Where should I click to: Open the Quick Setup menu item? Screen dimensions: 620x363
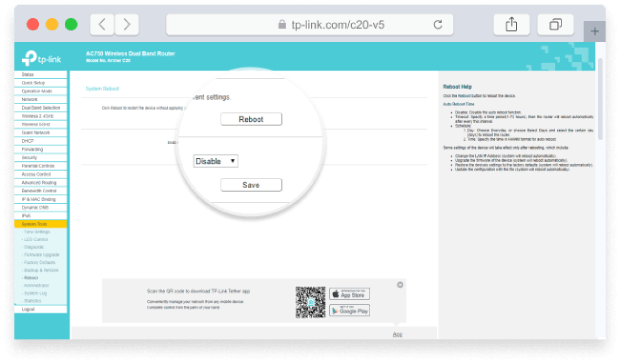41,83
